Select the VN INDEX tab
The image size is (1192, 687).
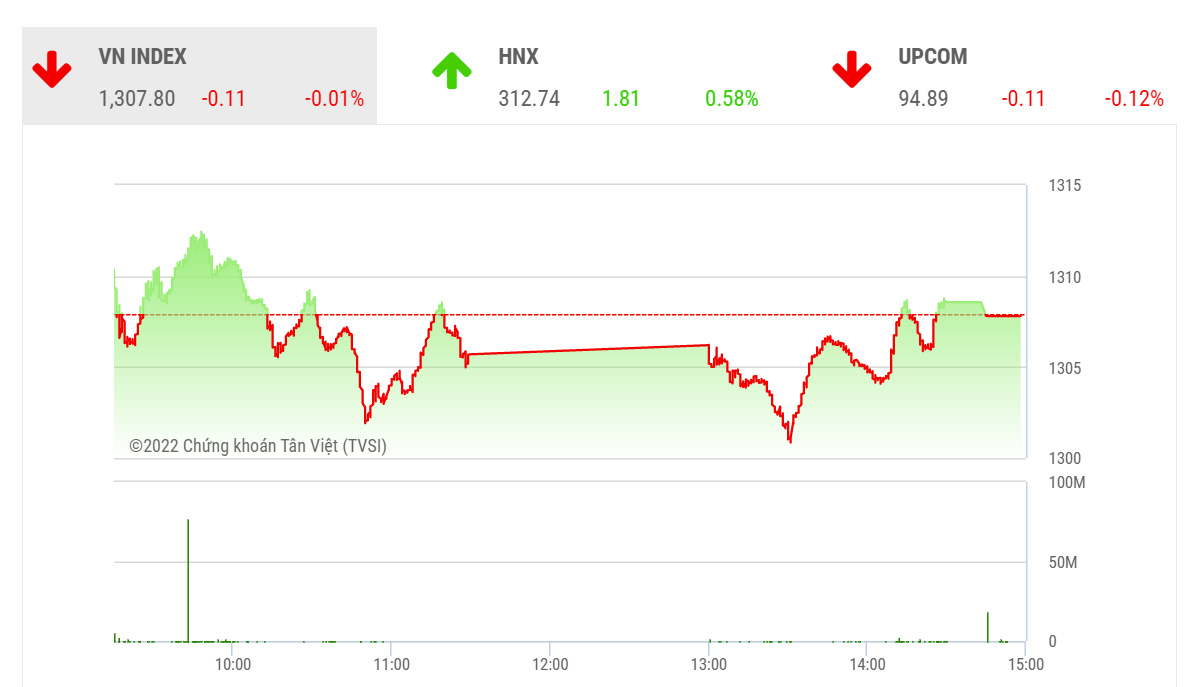199,75
